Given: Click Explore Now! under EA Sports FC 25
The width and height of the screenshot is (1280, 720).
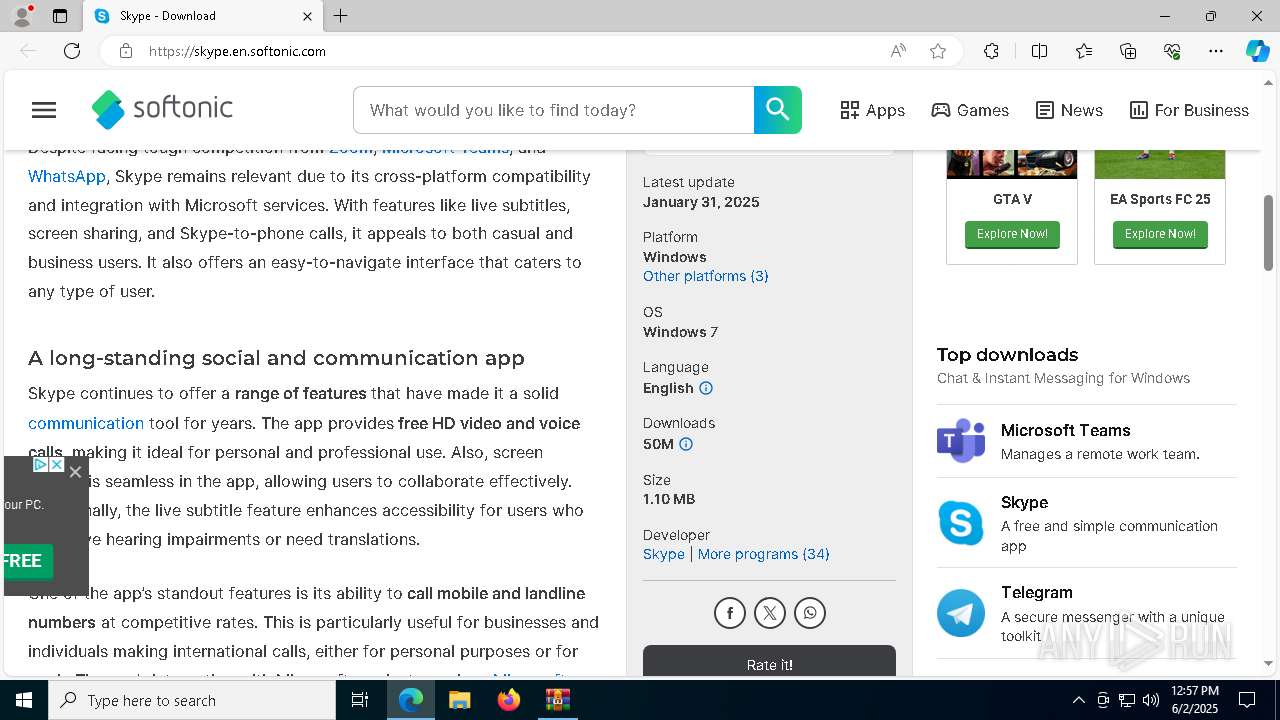Looking at the screenshot, I should tap(1160, 234).
